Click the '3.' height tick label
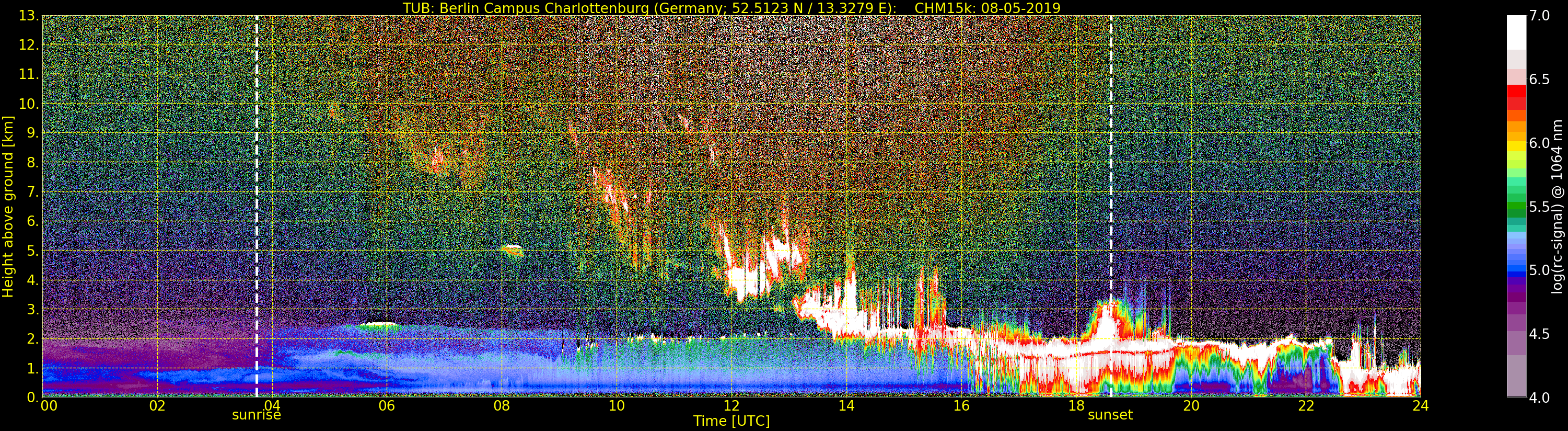Screen dimensions: 1568x431 coord(32,309)
